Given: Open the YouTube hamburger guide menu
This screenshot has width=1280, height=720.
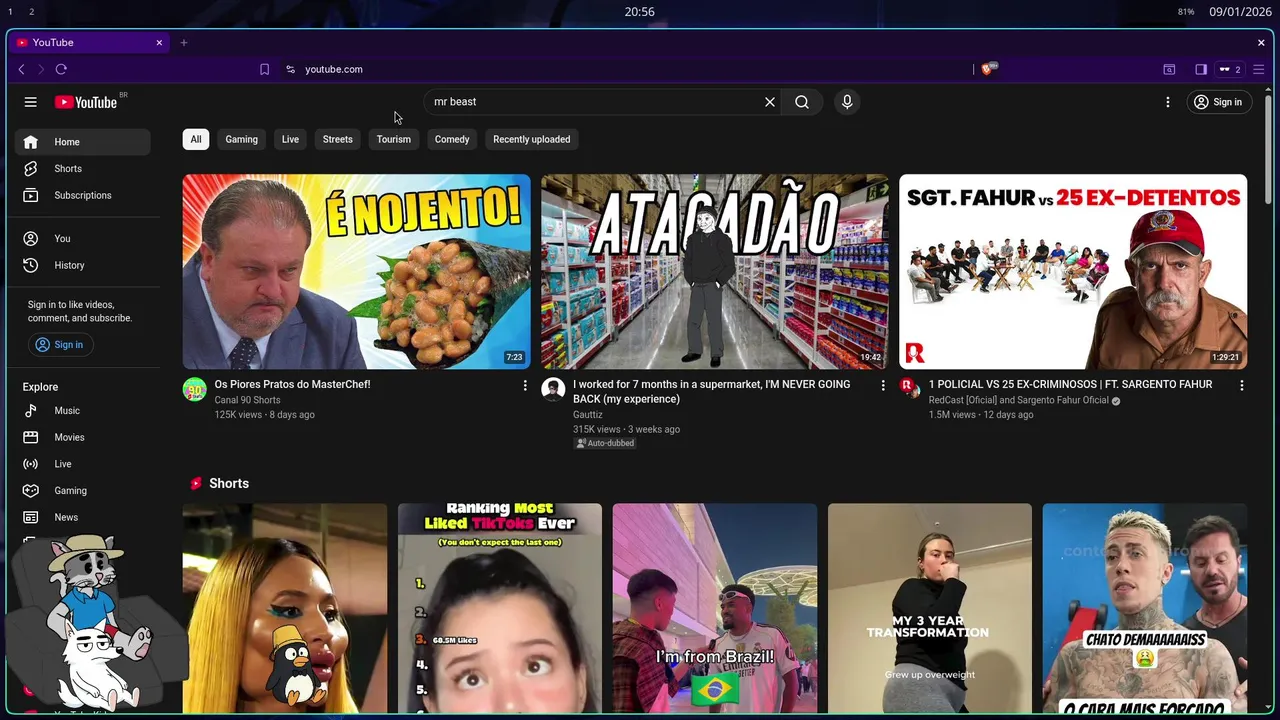Looking at the screenshot, I should [x=31, y=102].
